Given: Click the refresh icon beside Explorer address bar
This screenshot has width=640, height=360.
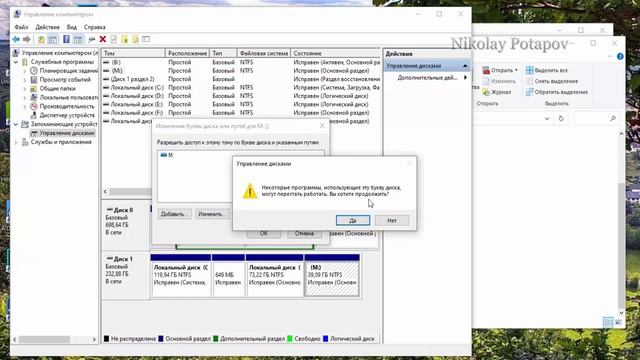Looking at the screenshot, I should (561, 118).
